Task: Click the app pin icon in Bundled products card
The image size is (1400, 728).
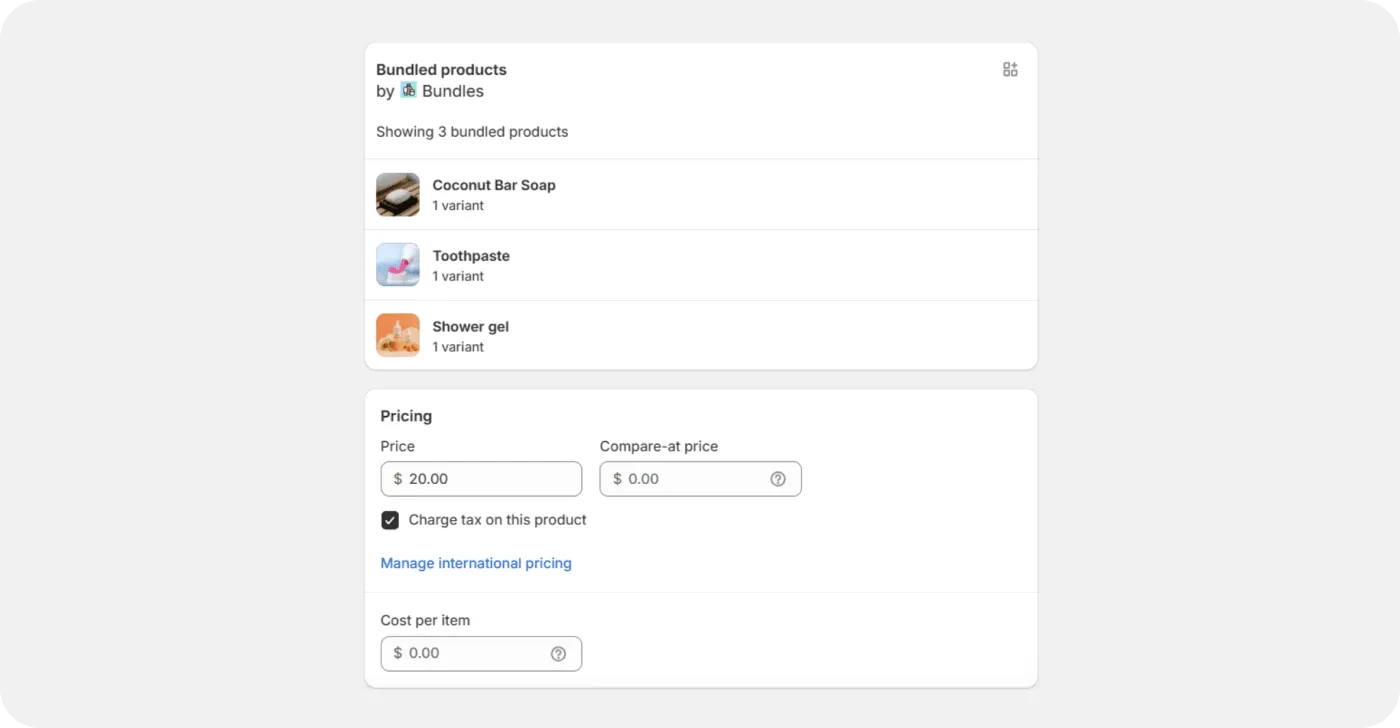Action: [x=1010, y=69]
